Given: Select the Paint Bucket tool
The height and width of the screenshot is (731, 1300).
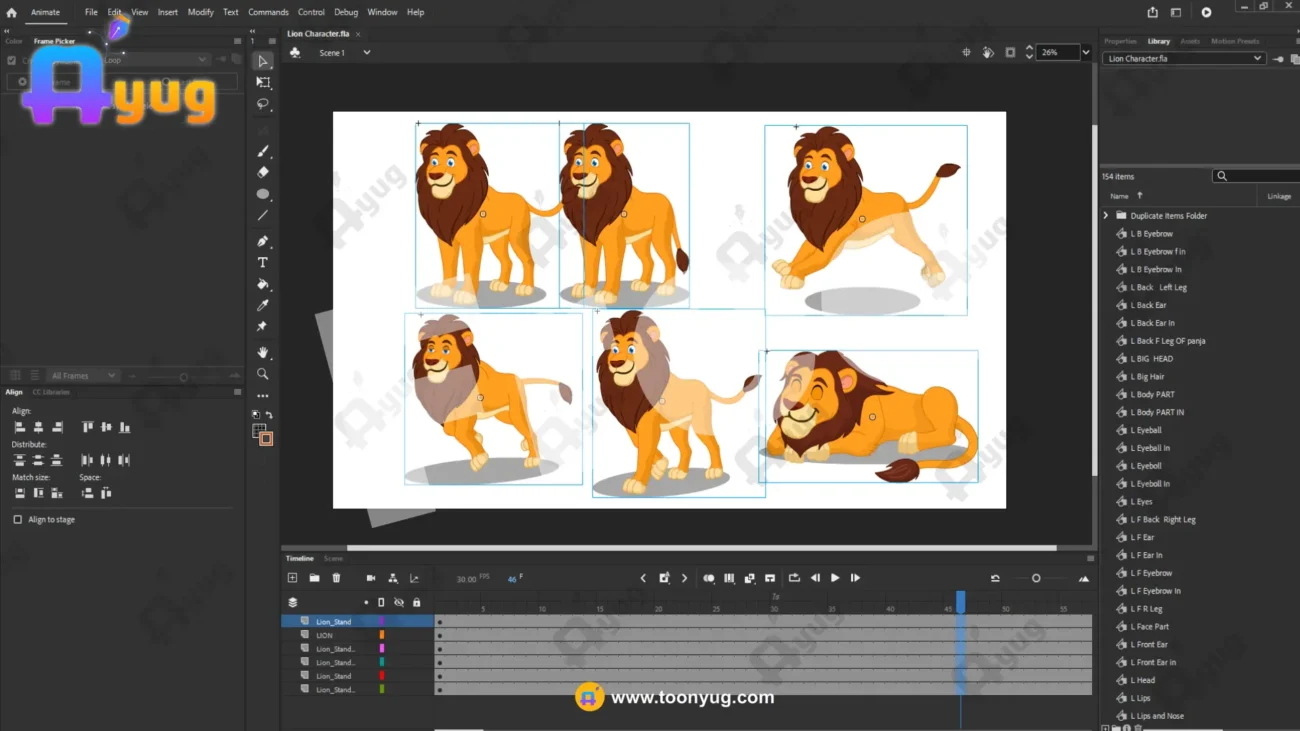Looking at the screenshot, I should click(x=263, y=285).
